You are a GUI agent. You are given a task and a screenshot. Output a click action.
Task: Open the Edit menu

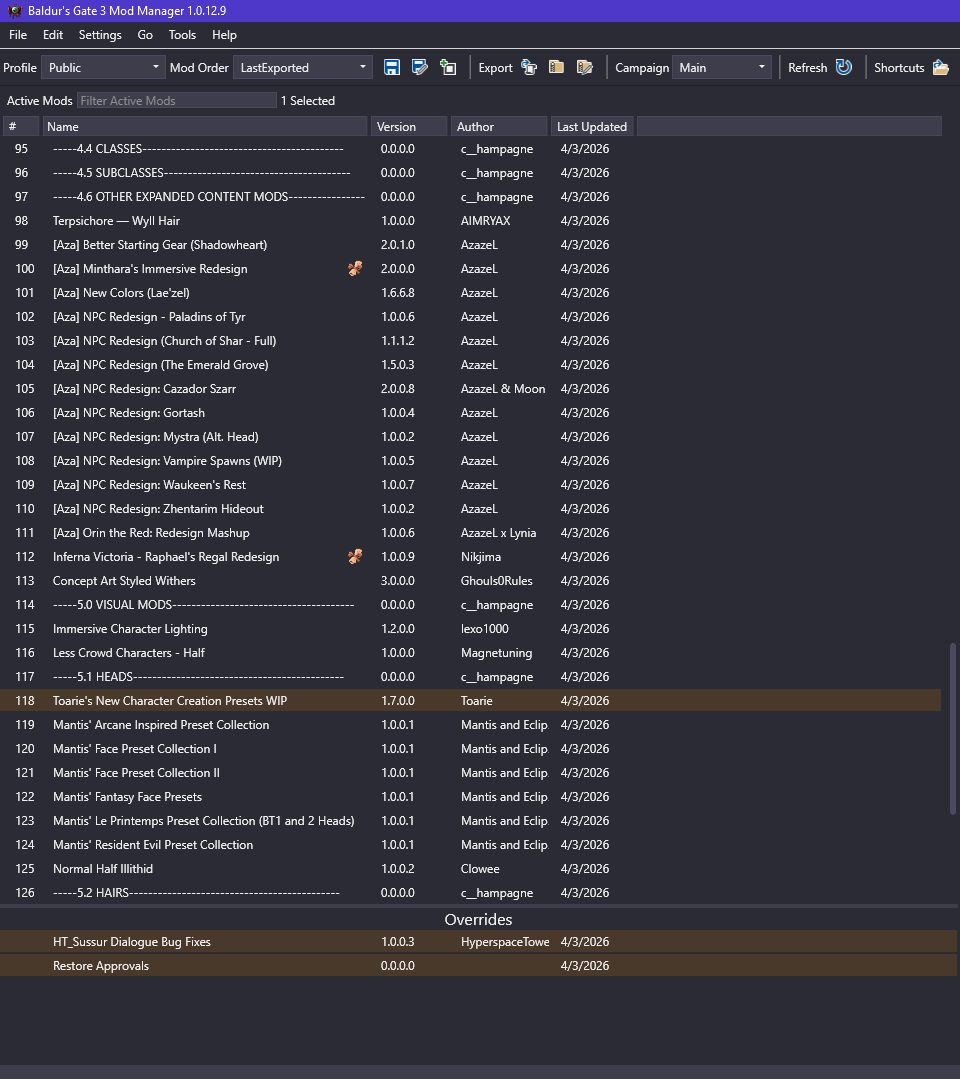click(x=53, y=35)
